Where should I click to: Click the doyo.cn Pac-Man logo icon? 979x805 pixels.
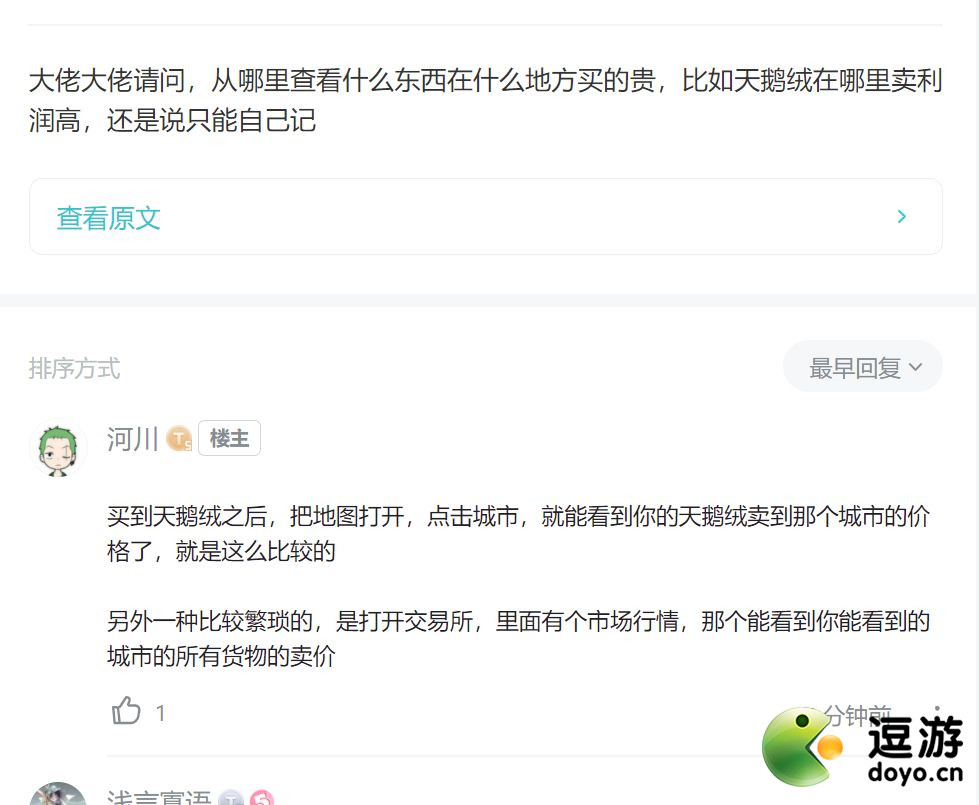click(x=802, y=746)
